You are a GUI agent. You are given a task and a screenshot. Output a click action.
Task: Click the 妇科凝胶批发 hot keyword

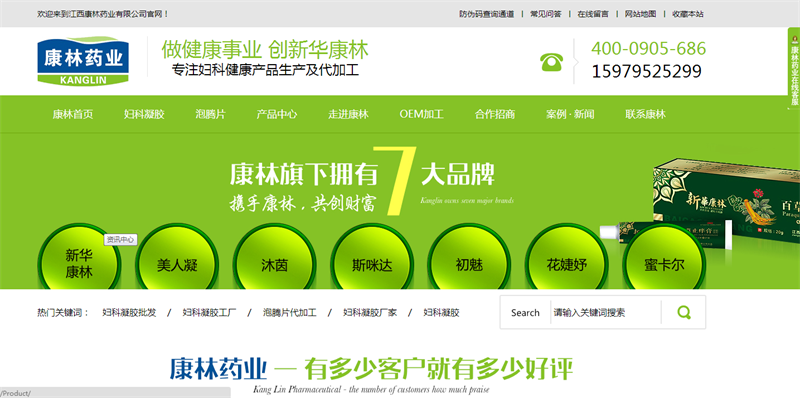click(129, 312)
